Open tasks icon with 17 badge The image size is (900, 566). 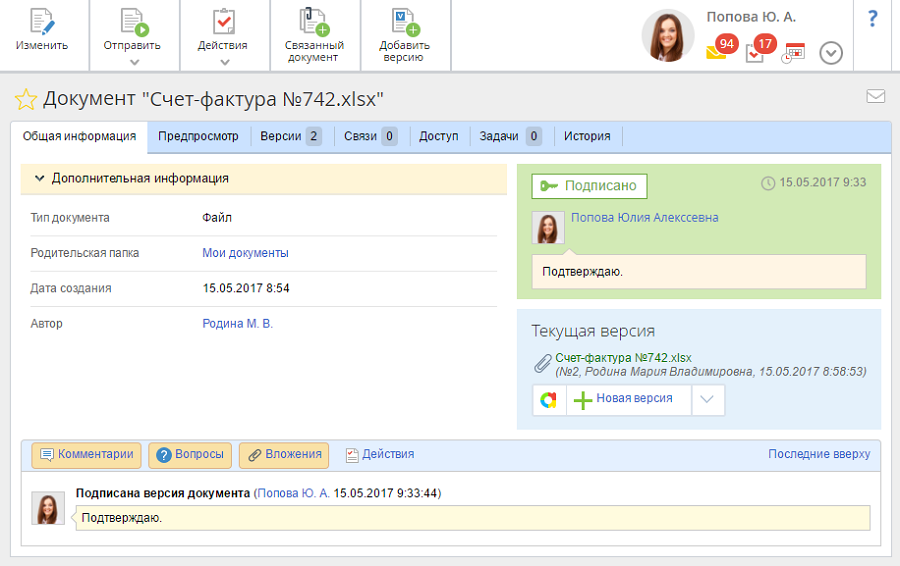pos(756,52)
